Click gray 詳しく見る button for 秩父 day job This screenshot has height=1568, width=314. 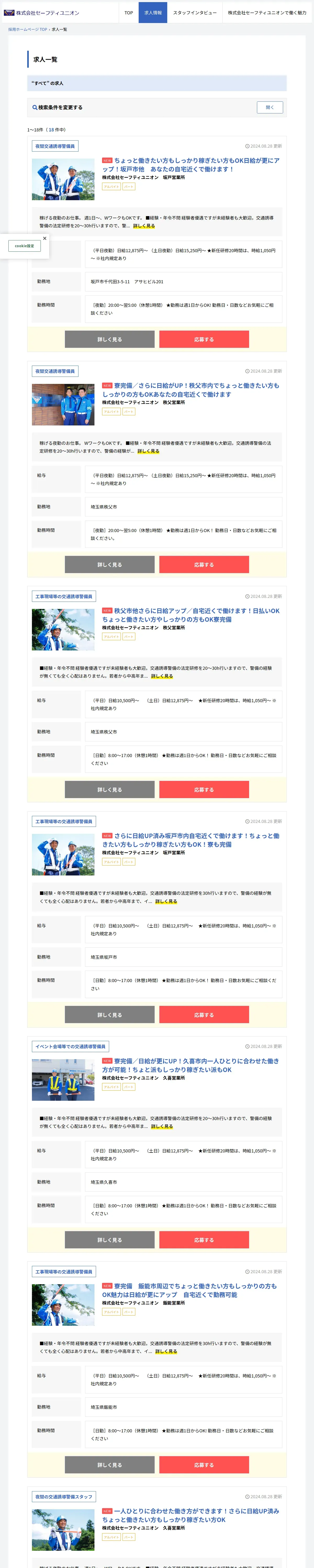click(x=110, y=790)
